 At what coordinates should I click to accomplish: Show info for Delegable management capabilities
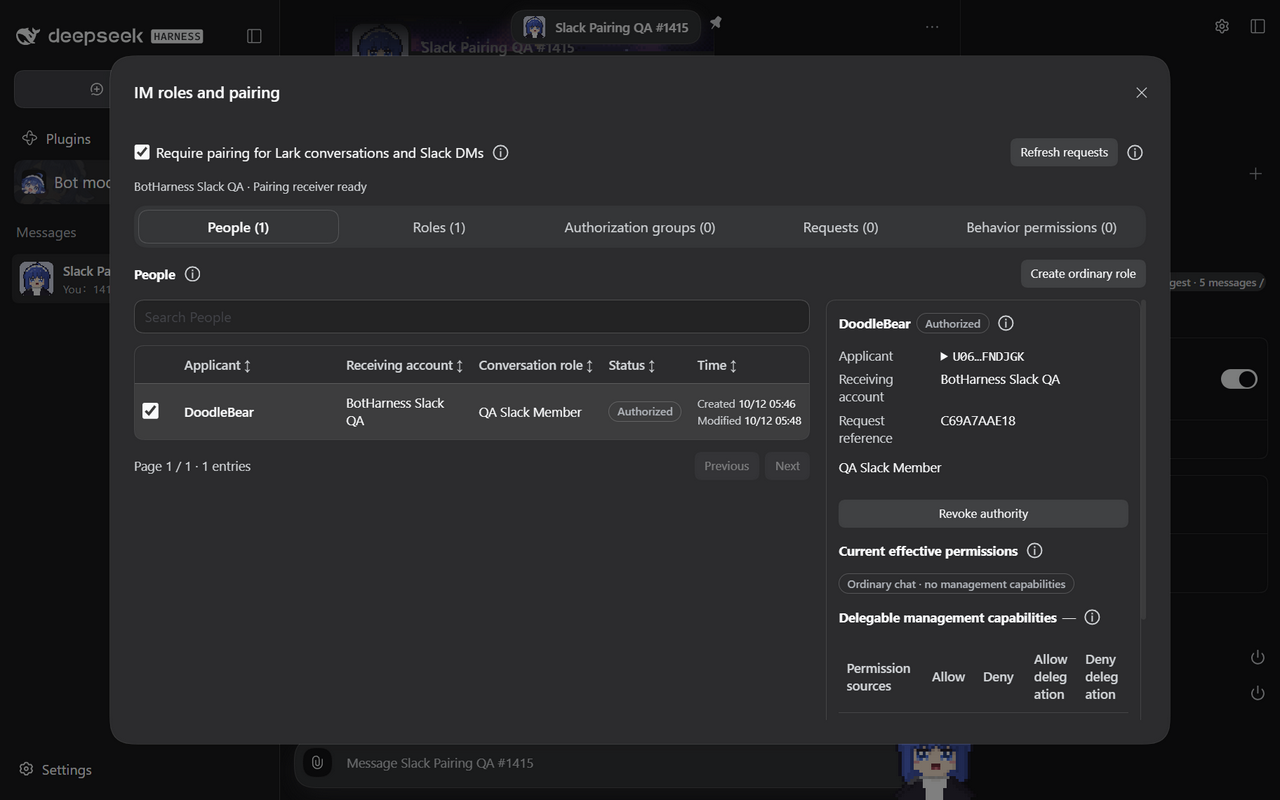click(1092, 617)
